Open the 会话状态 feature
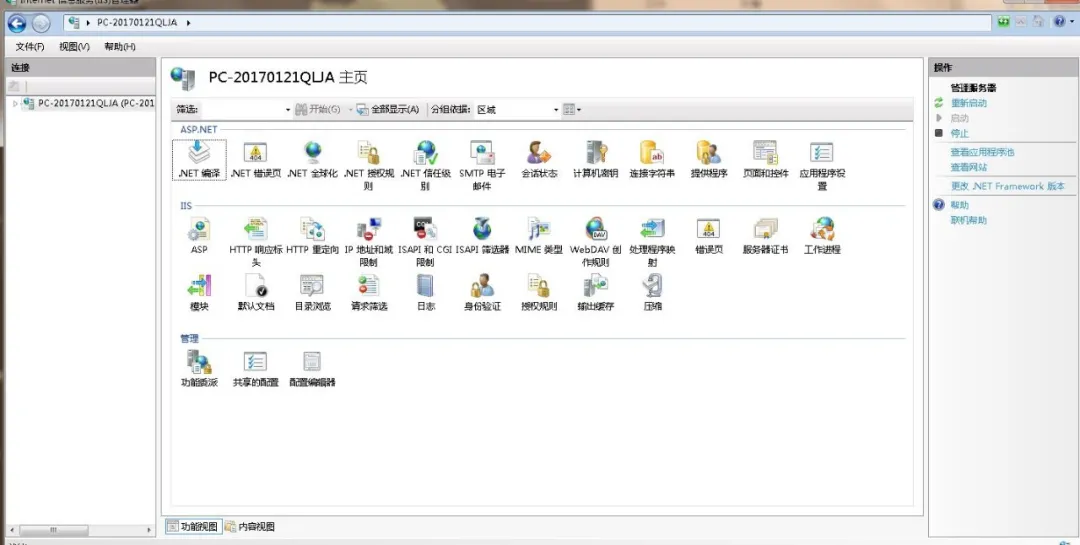This screenshot has width=1080, height=545. (x=539, y=160)
